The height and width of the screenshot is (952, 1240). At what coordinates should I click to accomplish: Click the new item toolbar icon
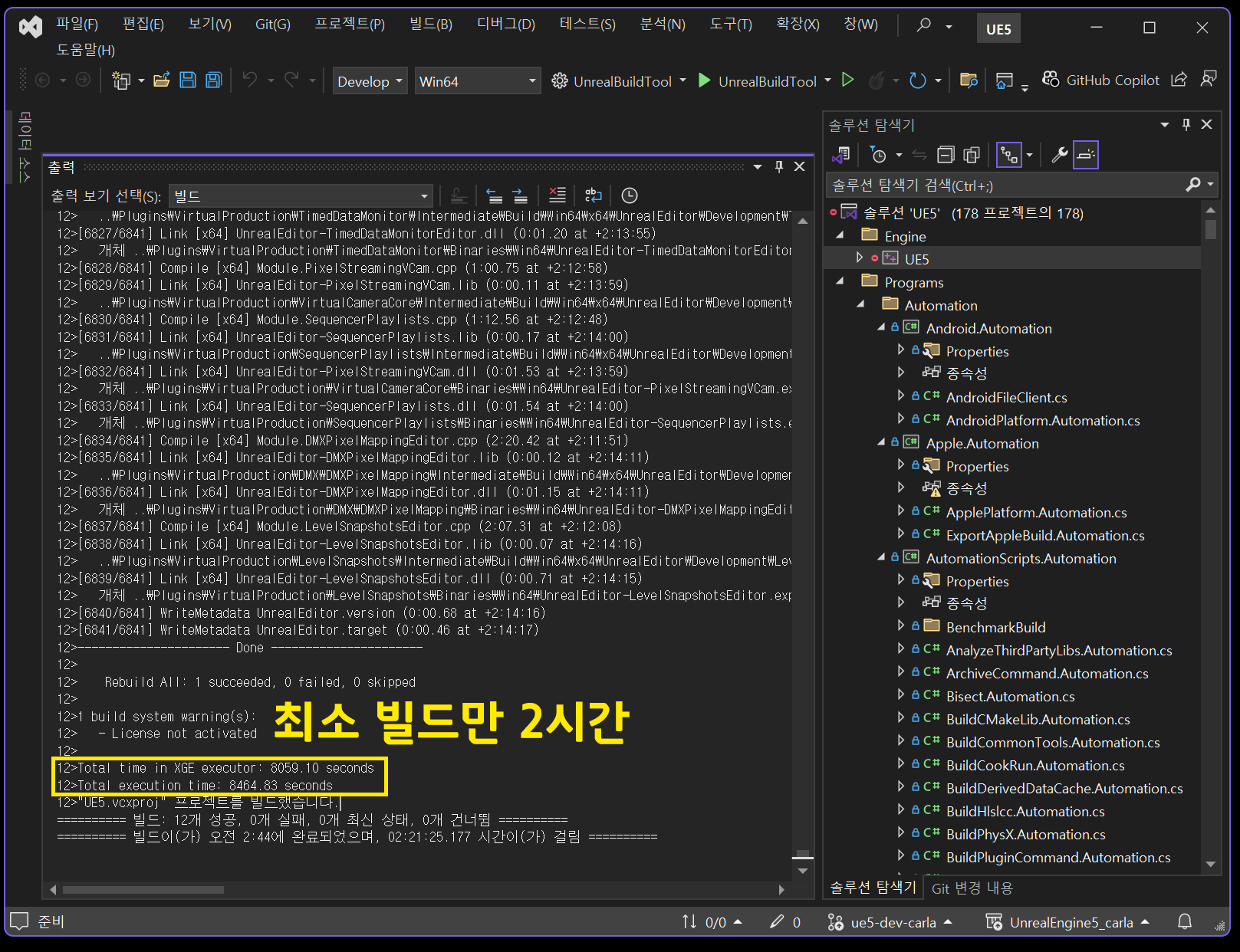click(x=121, y=80)
